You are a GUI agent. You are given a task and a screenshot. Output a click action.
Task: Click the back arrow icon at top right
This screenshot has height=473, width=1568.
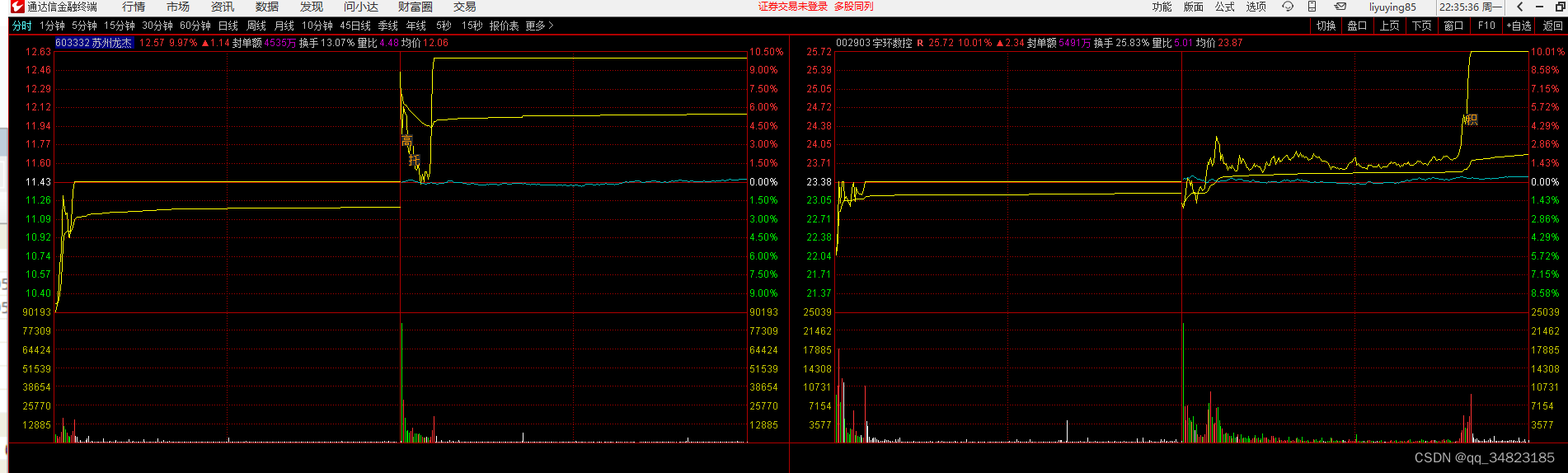1520,7
